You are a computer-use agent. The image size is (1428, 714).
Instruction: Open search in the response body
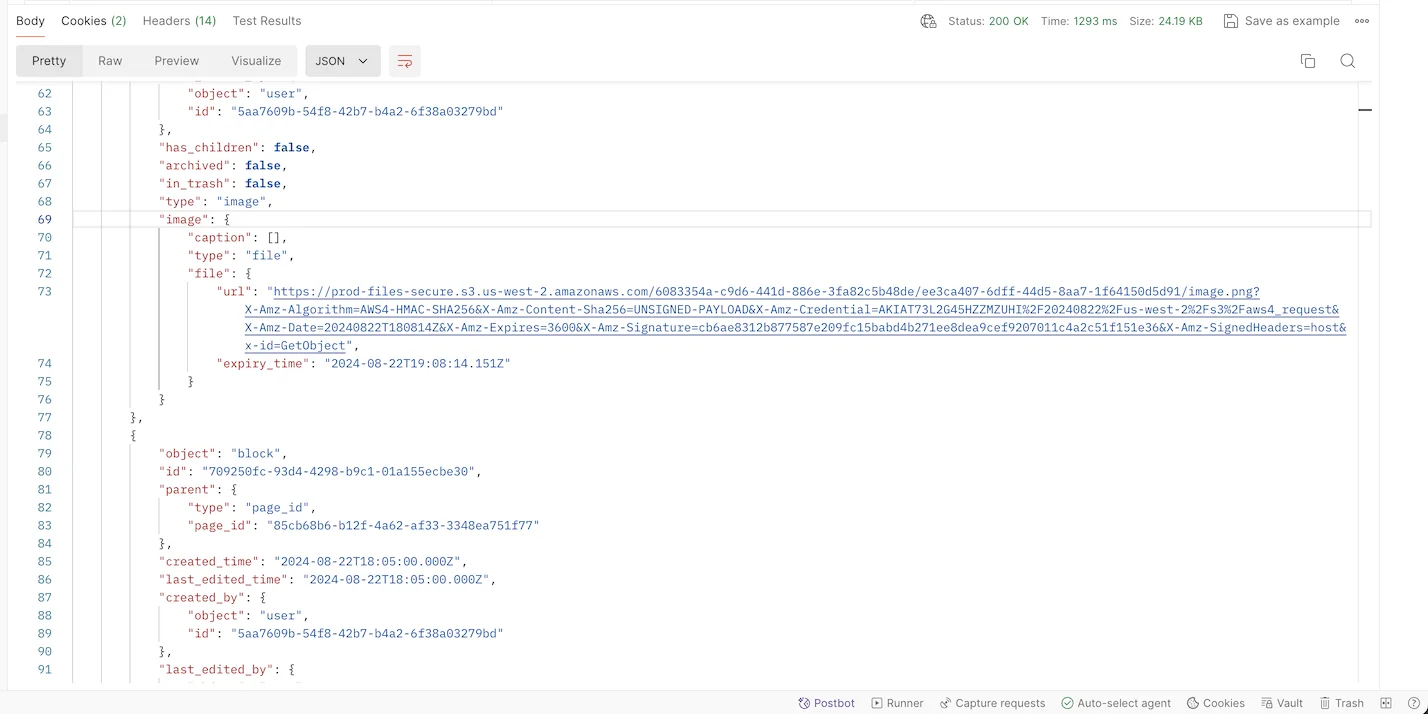[x=1347, y=61]
